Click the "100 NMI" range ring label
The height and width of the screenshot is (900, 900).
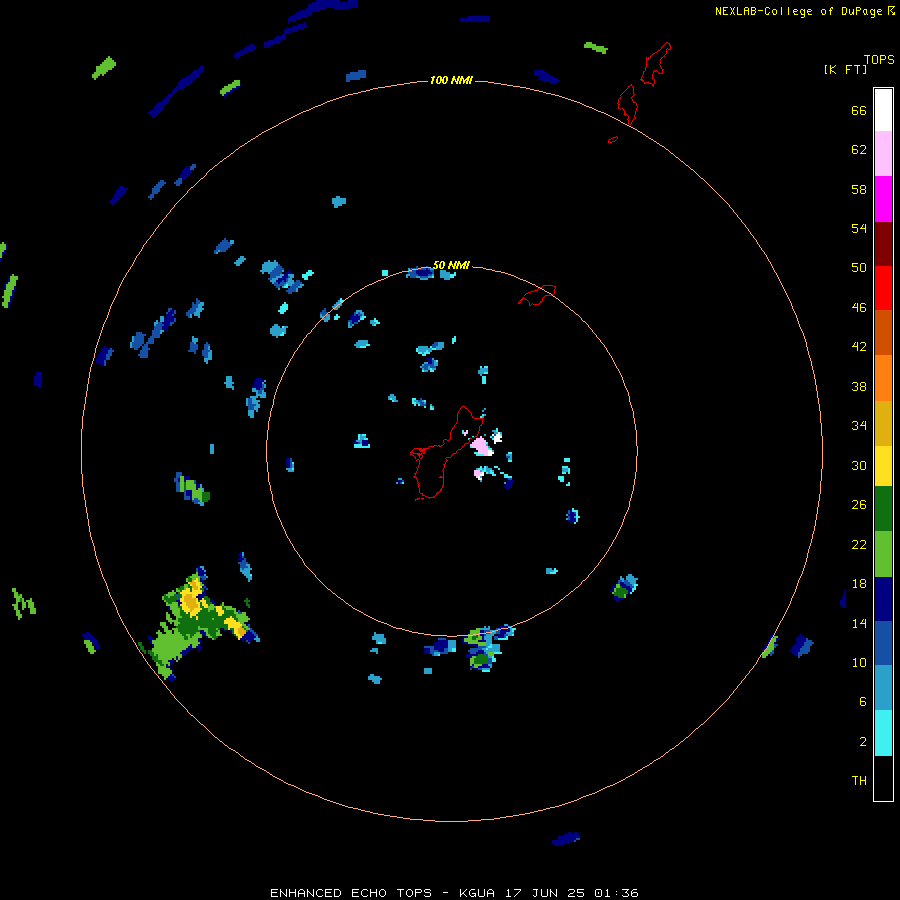[451, 80]
